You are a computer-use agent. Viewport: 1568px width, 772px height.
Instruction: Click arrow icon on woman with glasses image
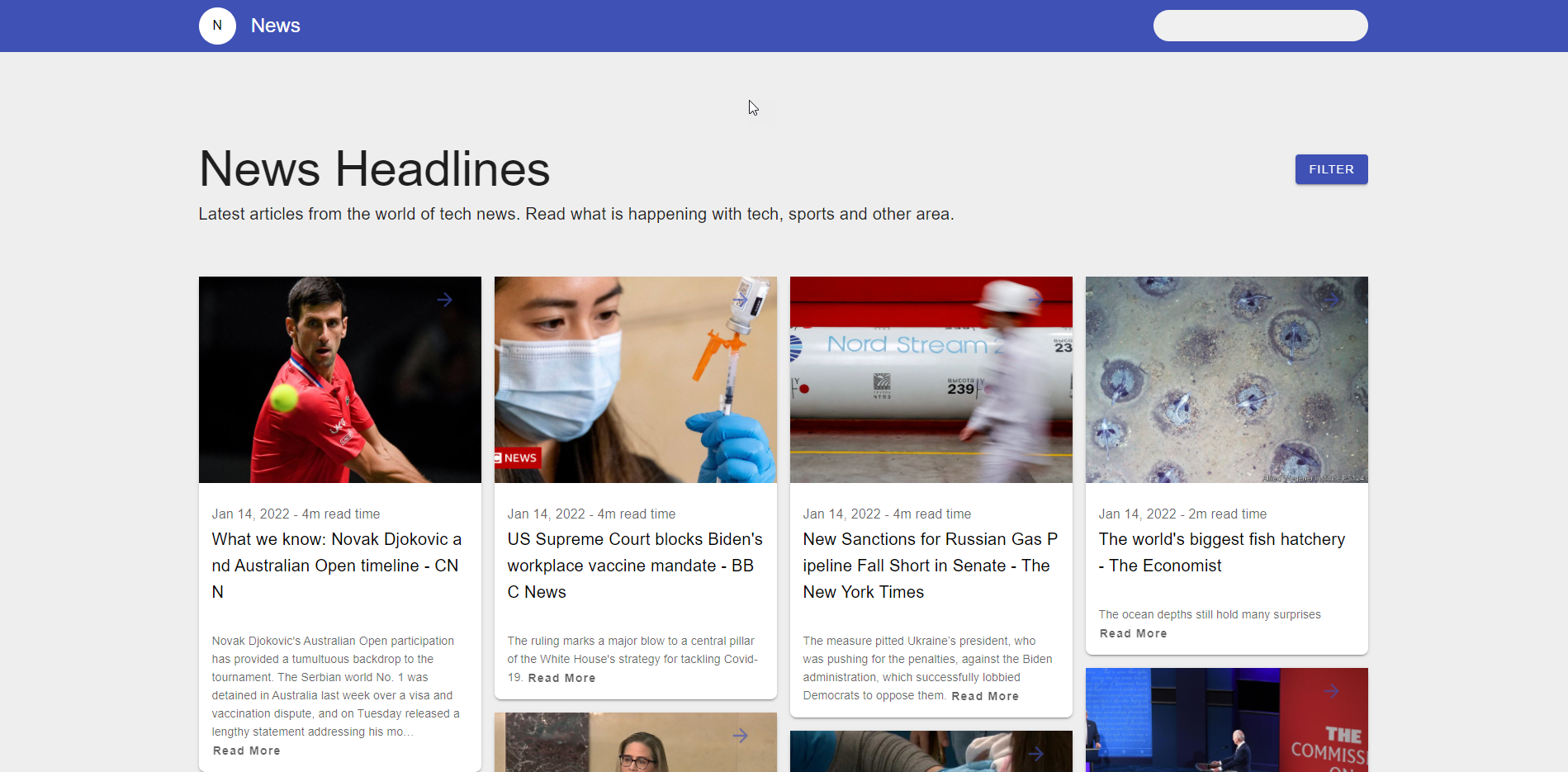(741, 736)
